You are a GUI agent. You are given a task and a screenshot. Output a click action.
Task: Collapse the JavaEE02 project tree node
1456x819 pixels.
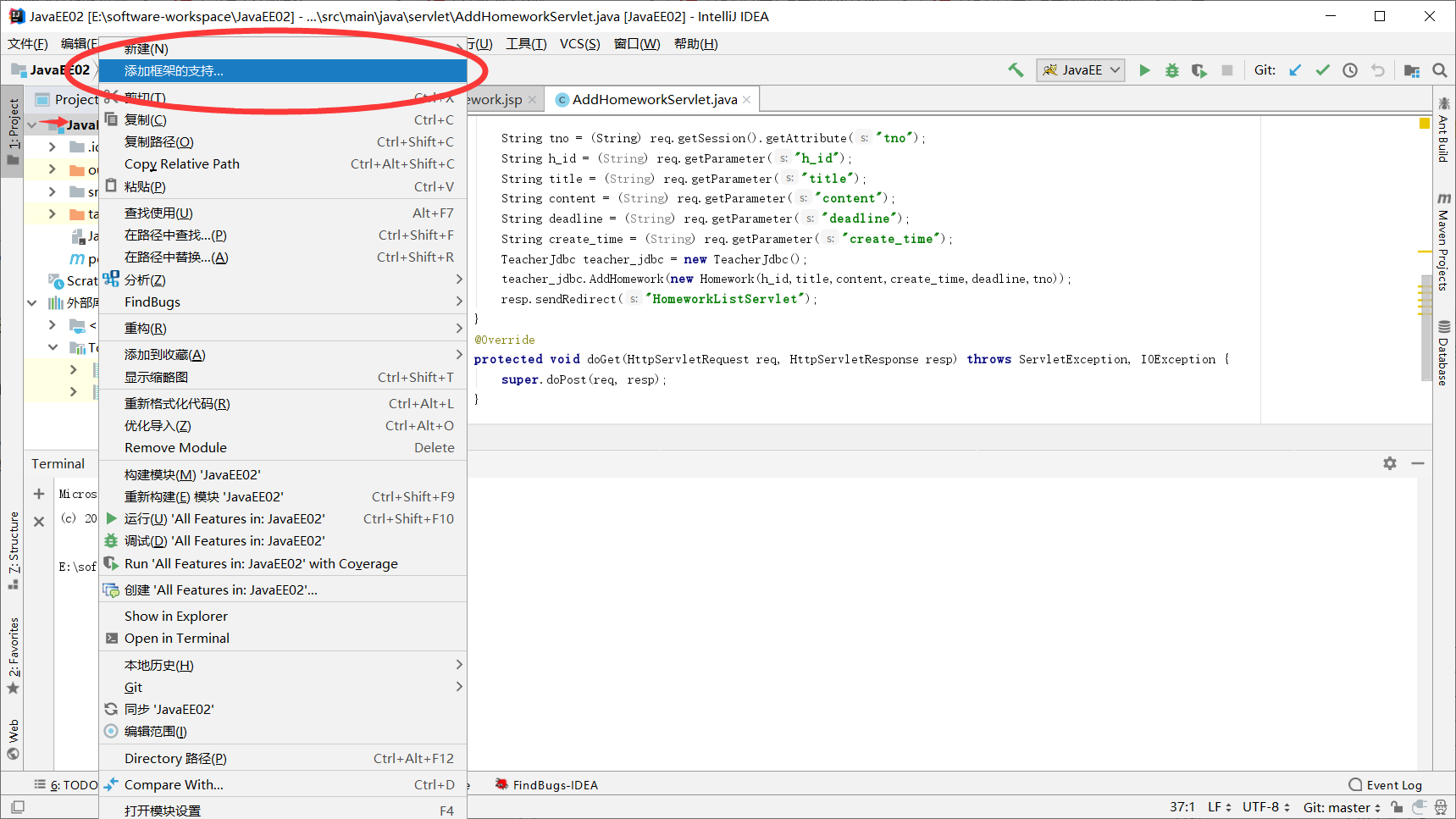point(32,125)
